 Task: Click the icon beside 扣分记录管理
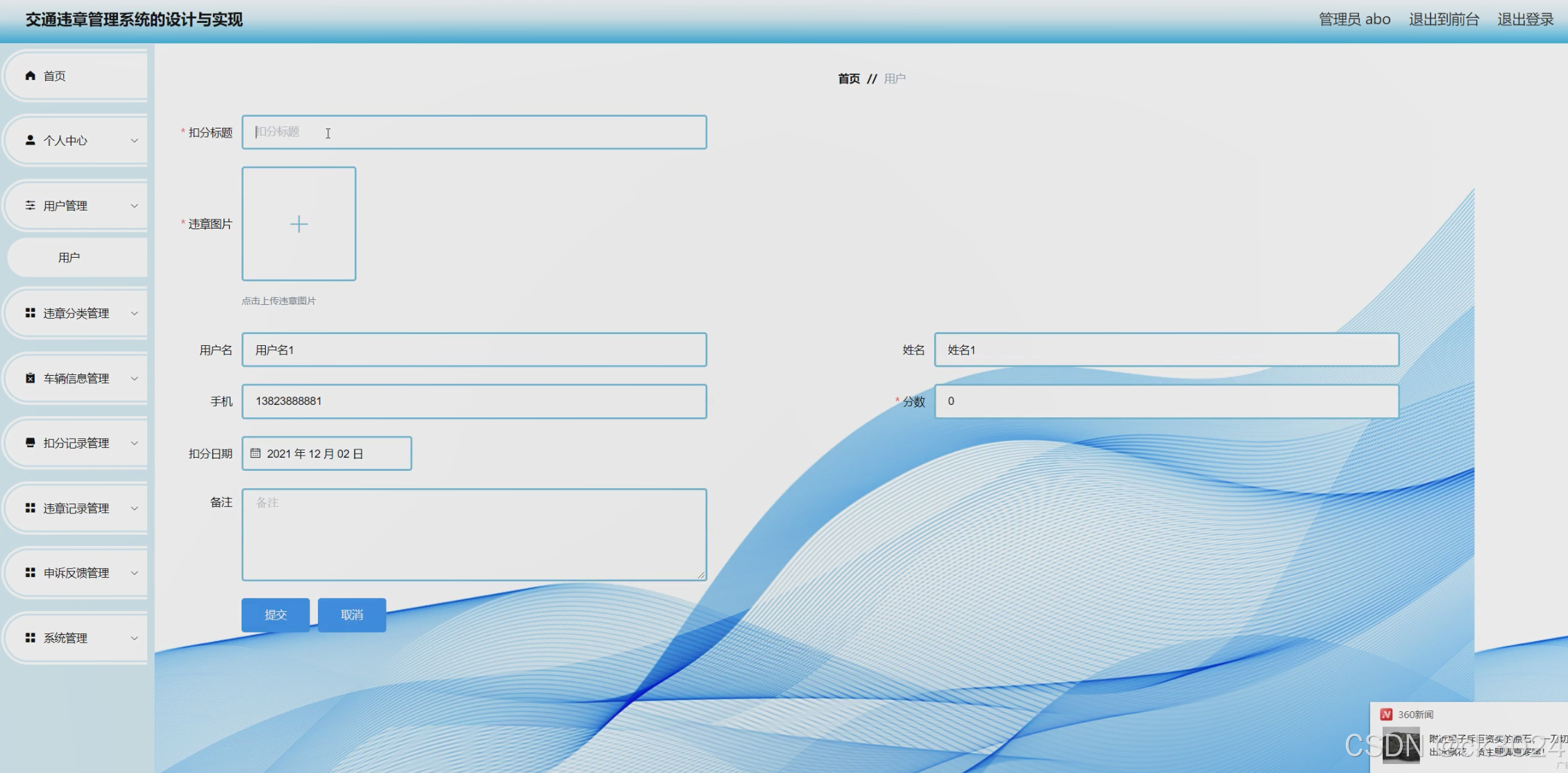click(30, 443)
